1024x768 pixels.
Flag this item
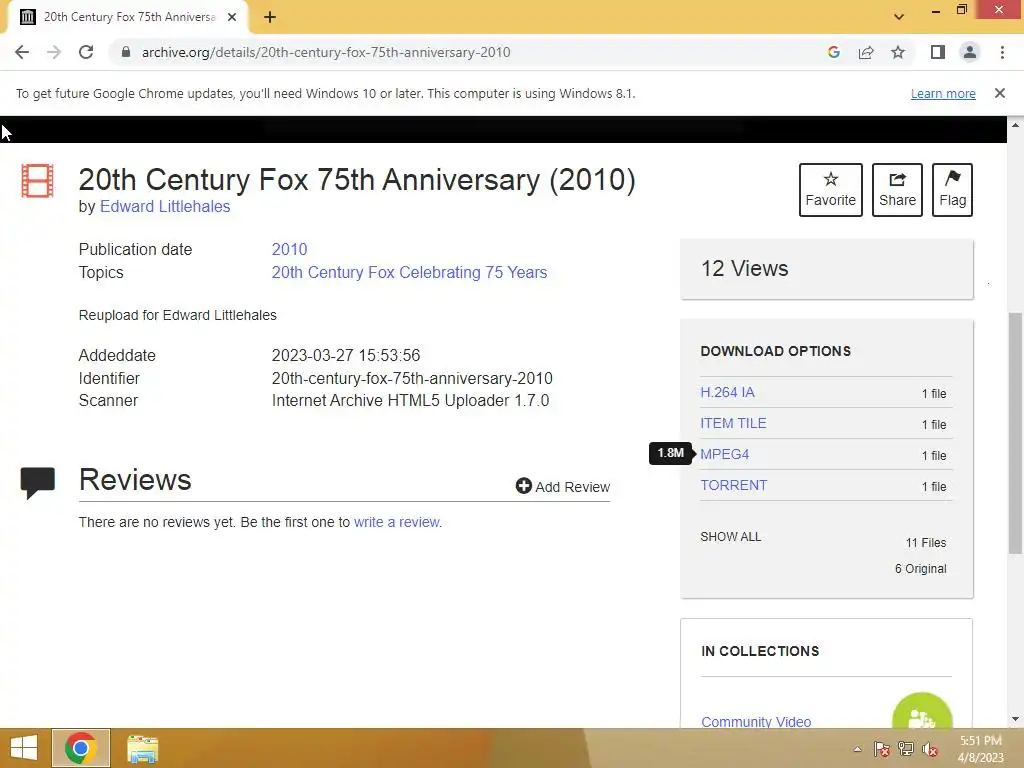click(x=953, y=190)
